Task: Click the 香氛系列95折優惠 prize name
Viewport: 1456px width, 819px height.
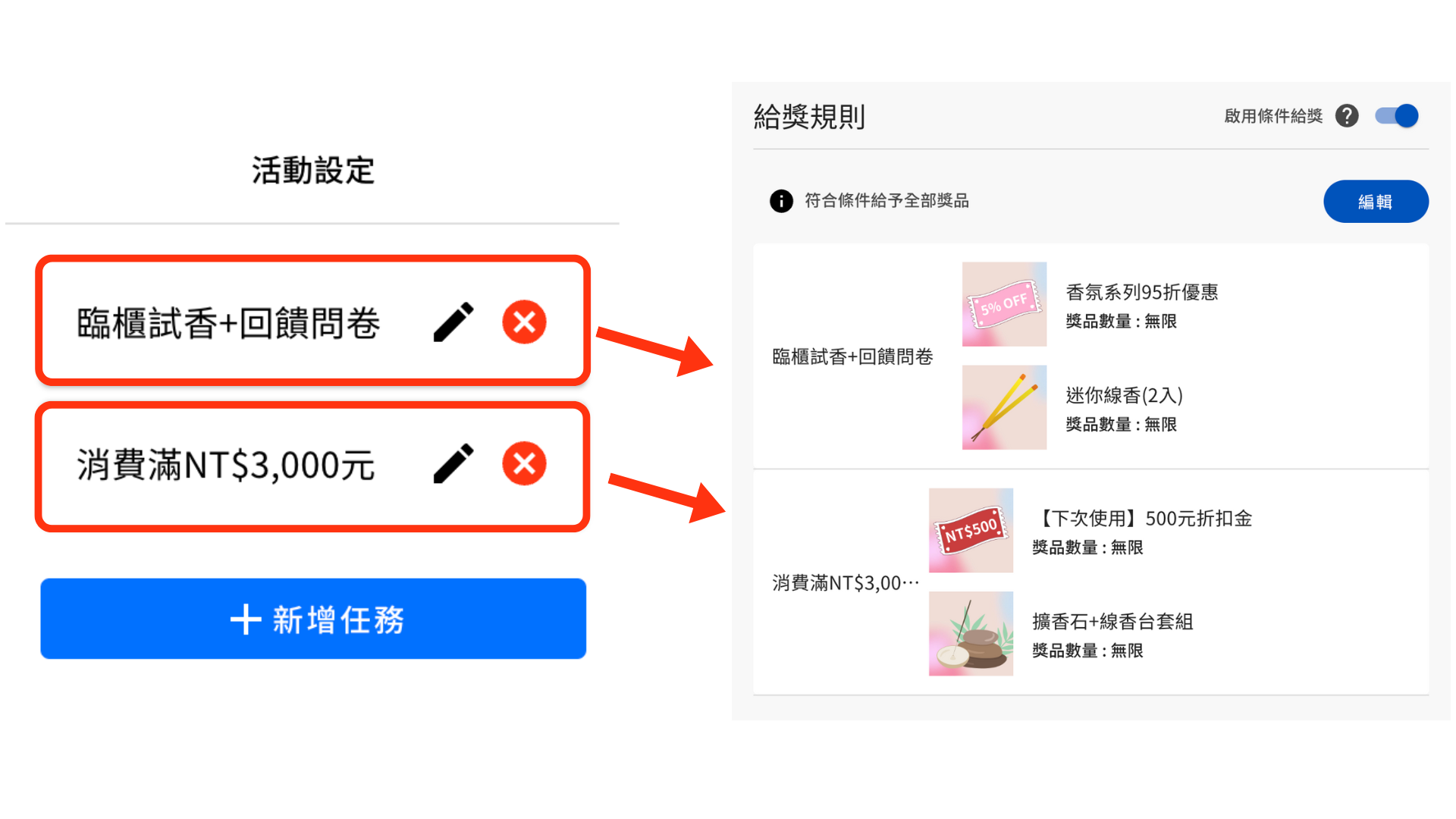Action: pos(1141,292)
